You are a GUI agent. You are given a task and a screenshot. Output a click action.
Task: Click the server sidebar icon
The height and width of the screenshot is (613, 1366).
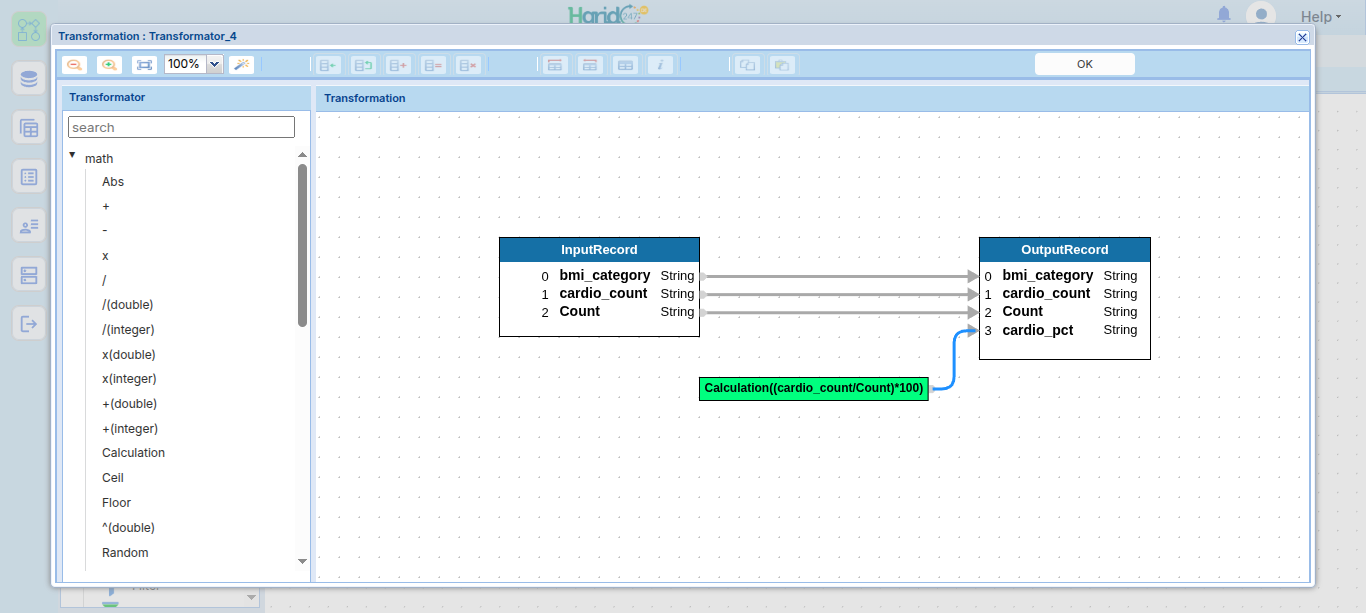(29, 275)
